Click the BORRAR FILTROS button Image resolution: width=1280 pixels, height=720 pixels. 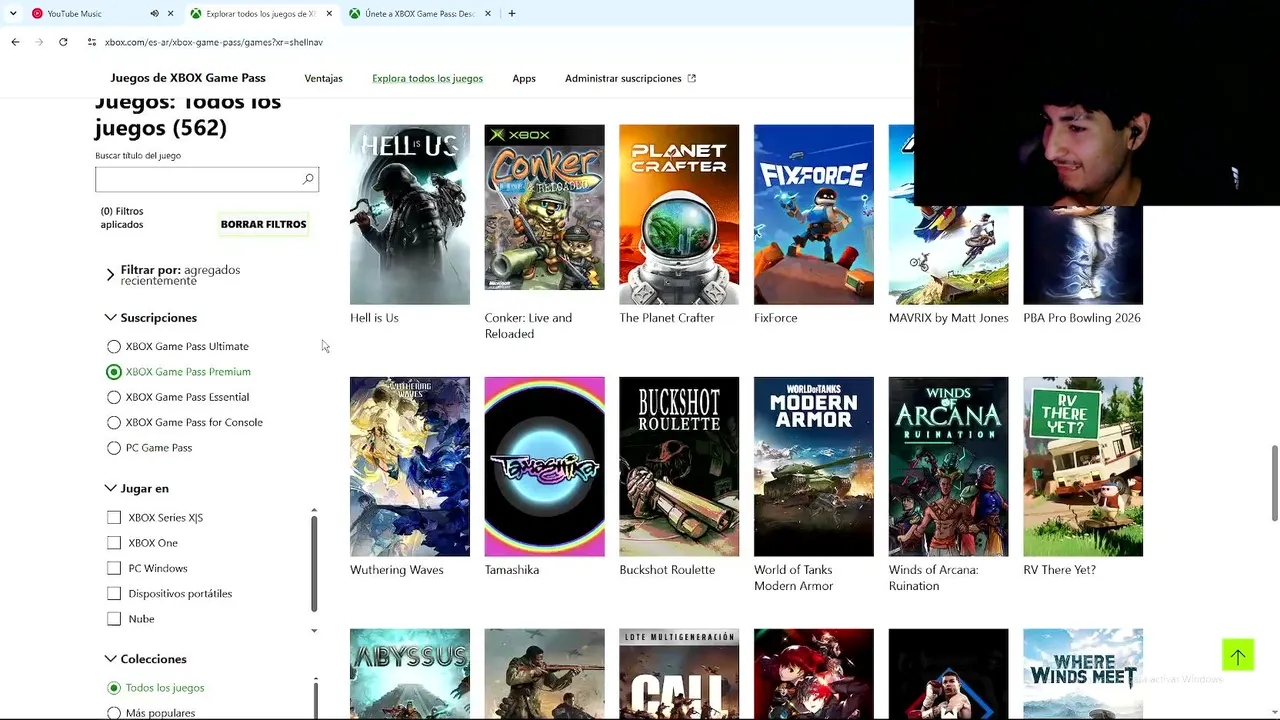[x=263, y=224]
